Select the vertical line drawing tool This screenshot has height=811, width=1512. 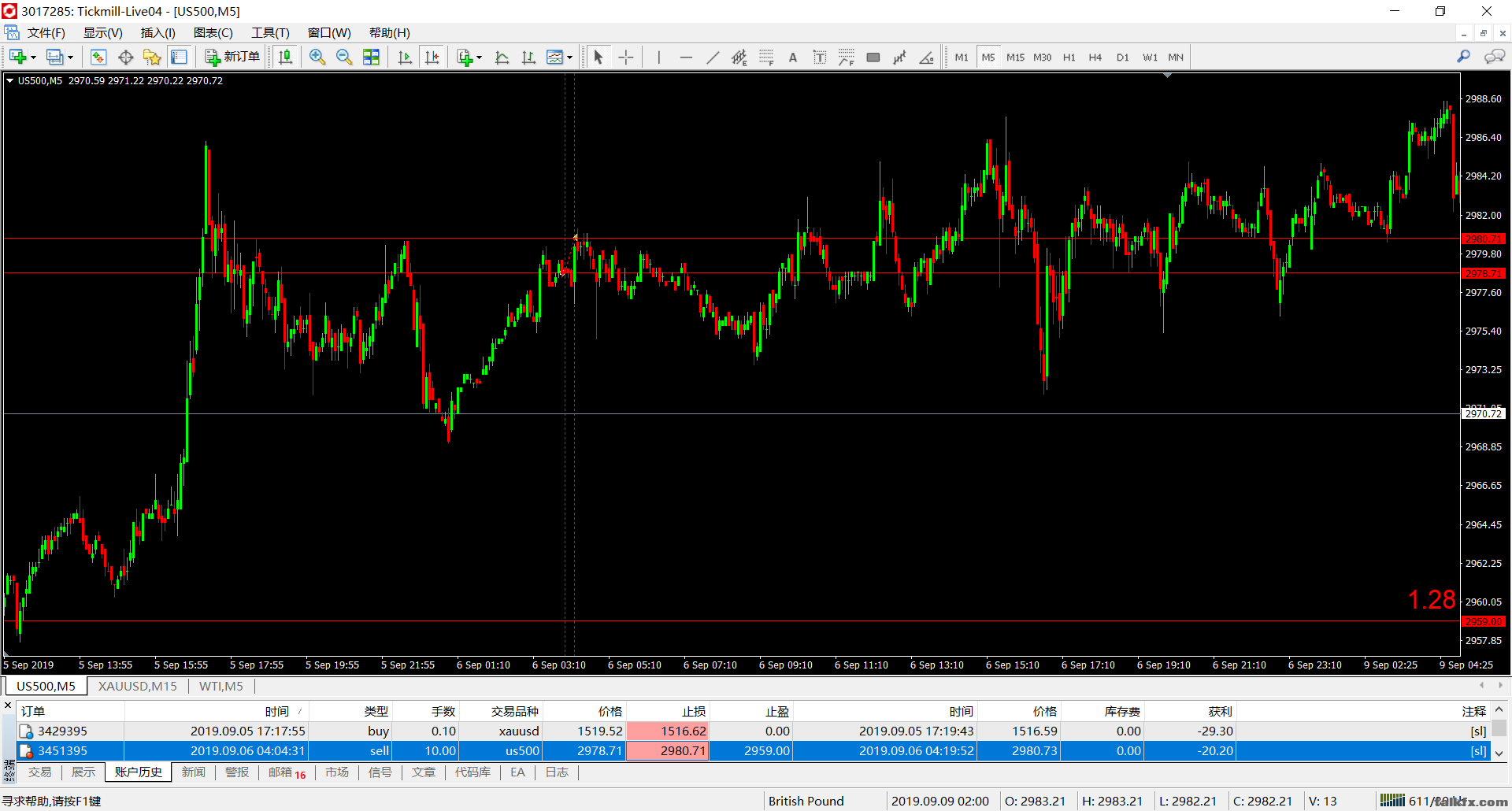(659, 57)
